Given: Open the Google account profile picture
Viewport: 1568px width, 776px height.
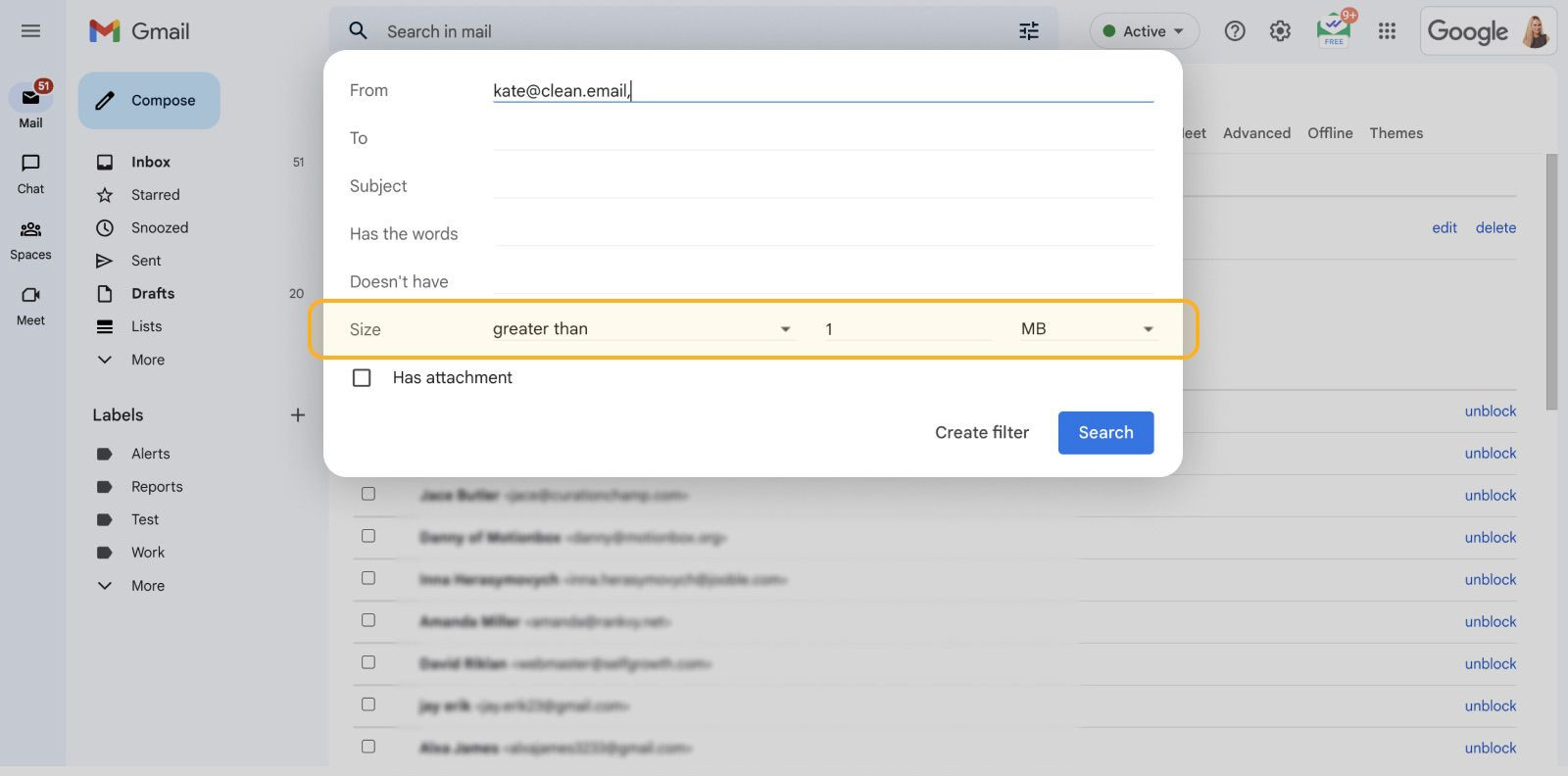Looking at the screenshot, I should coord(1536,31).
